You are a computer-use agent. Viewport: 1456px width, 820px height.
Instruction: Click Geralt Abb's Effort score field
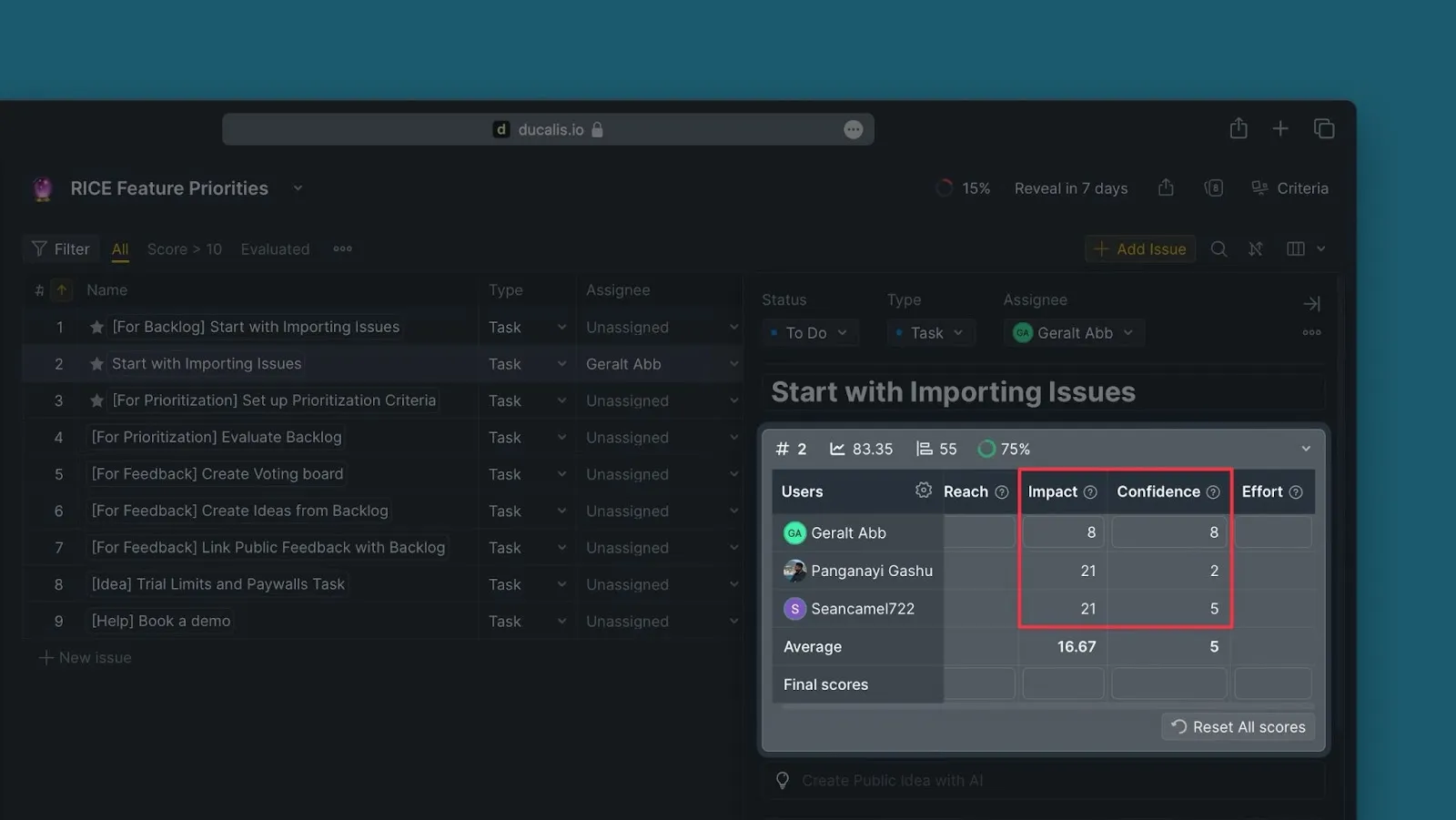(x=1272, y=532)
